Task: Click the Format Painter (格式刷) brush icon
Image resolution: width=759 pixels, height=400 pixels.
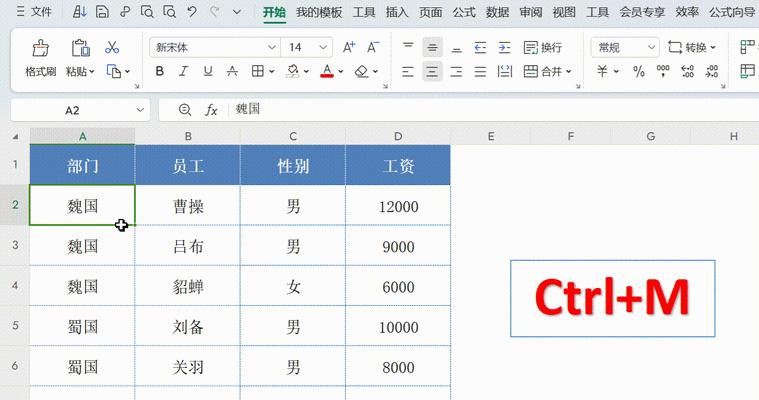Action: [x=41, y=48]
